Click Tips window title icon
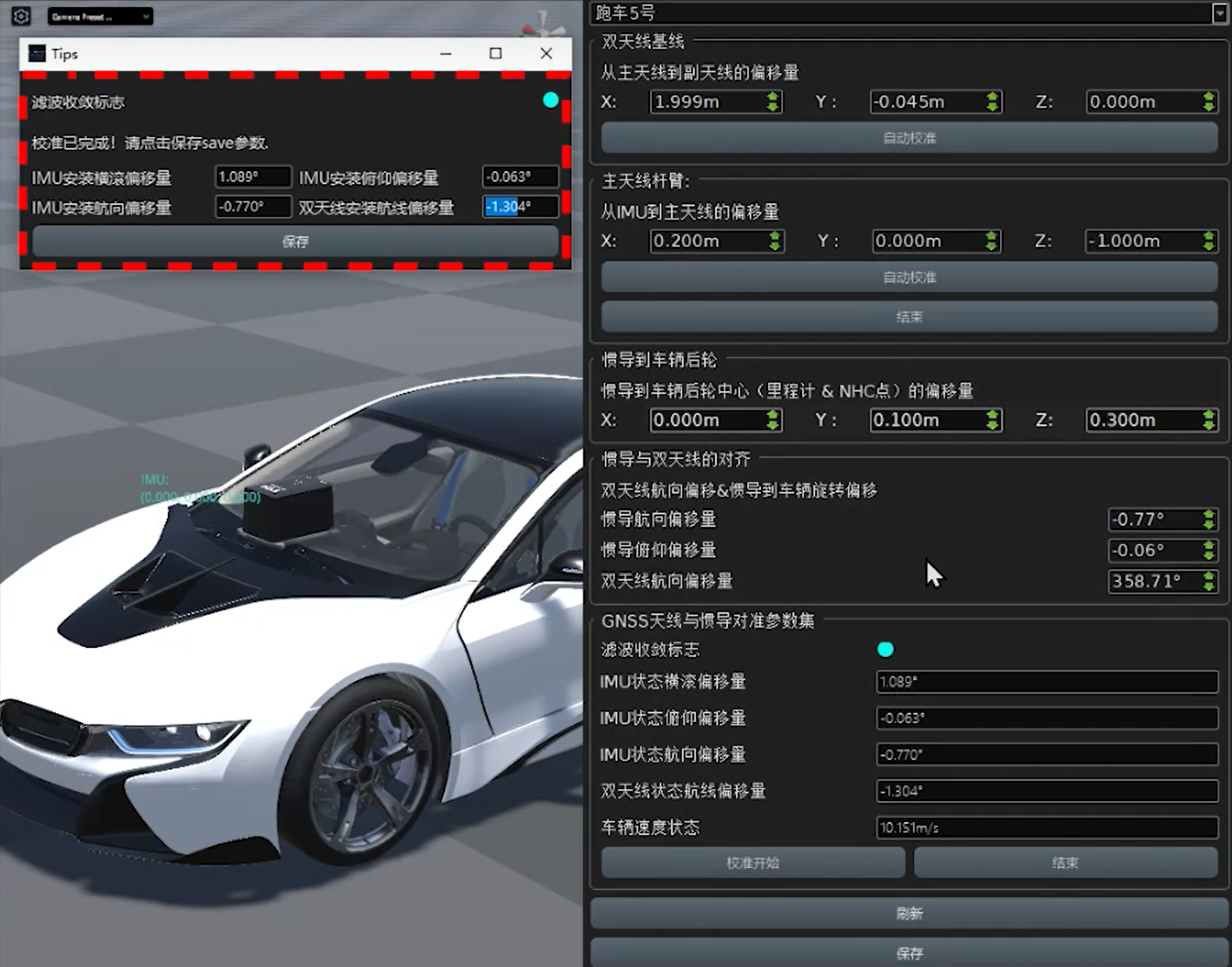 point(36,54)
